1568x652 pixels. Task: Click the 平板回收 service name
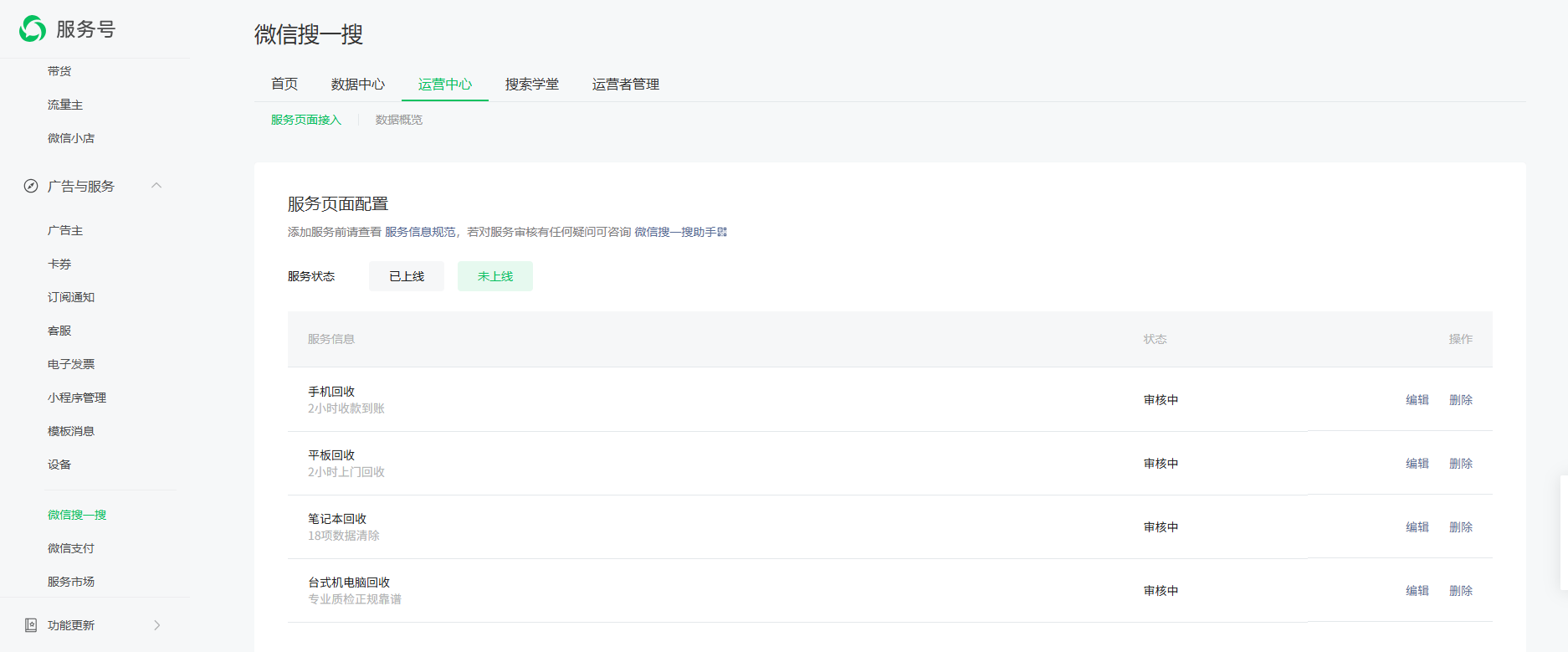[331, 455]
